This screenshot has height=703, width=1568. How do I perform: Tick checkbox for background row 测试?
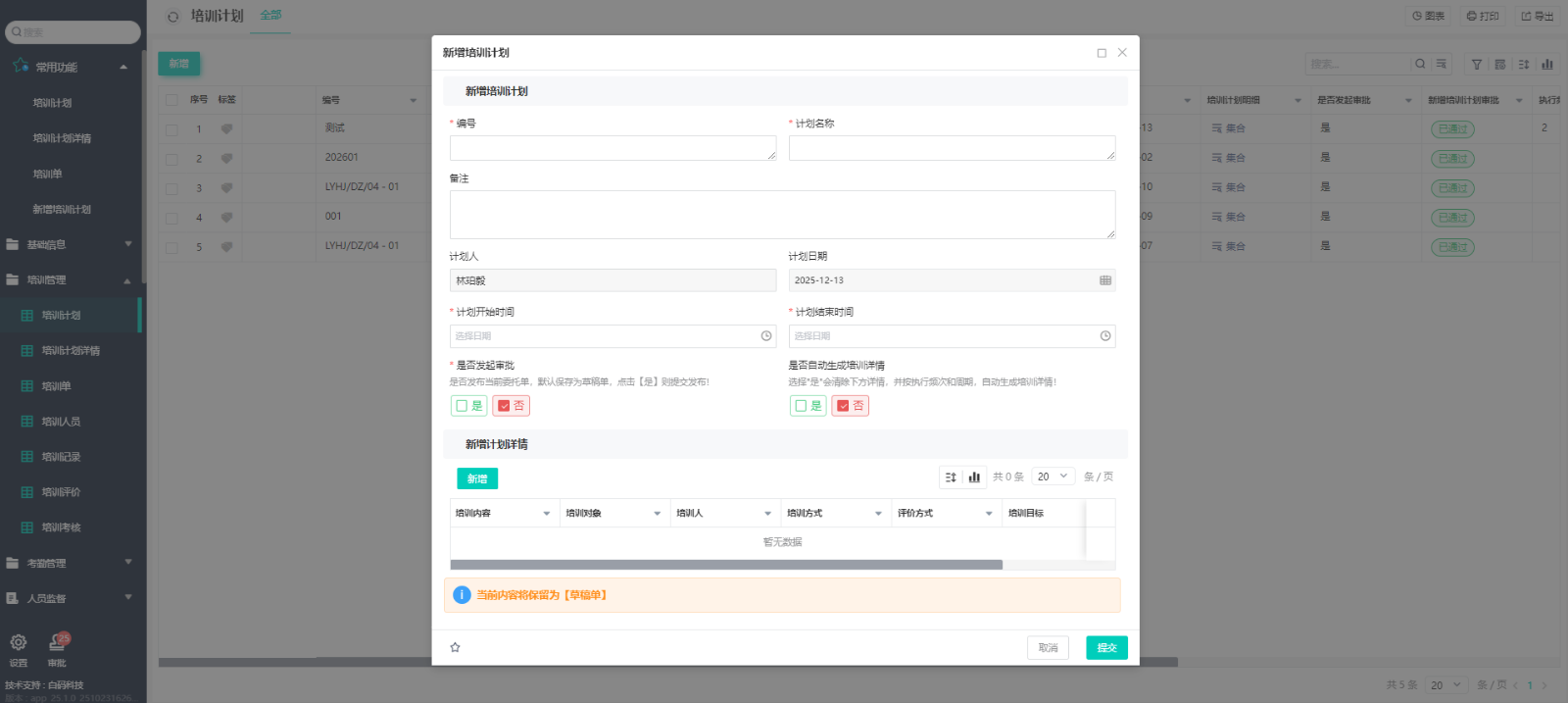[x=171, y=129]
